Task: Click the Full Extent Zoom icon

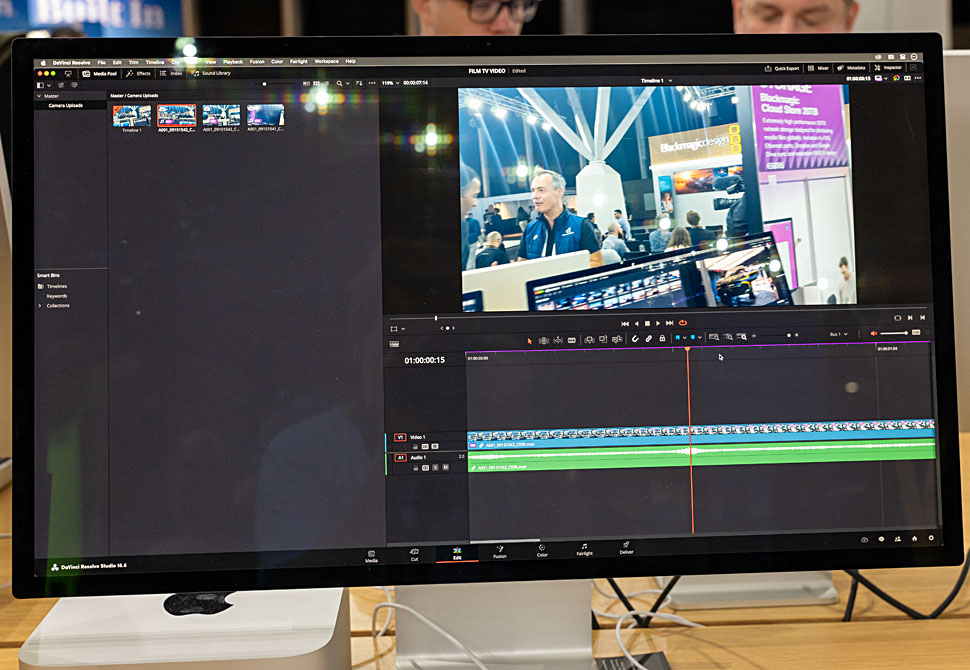Action: point(714,337)
